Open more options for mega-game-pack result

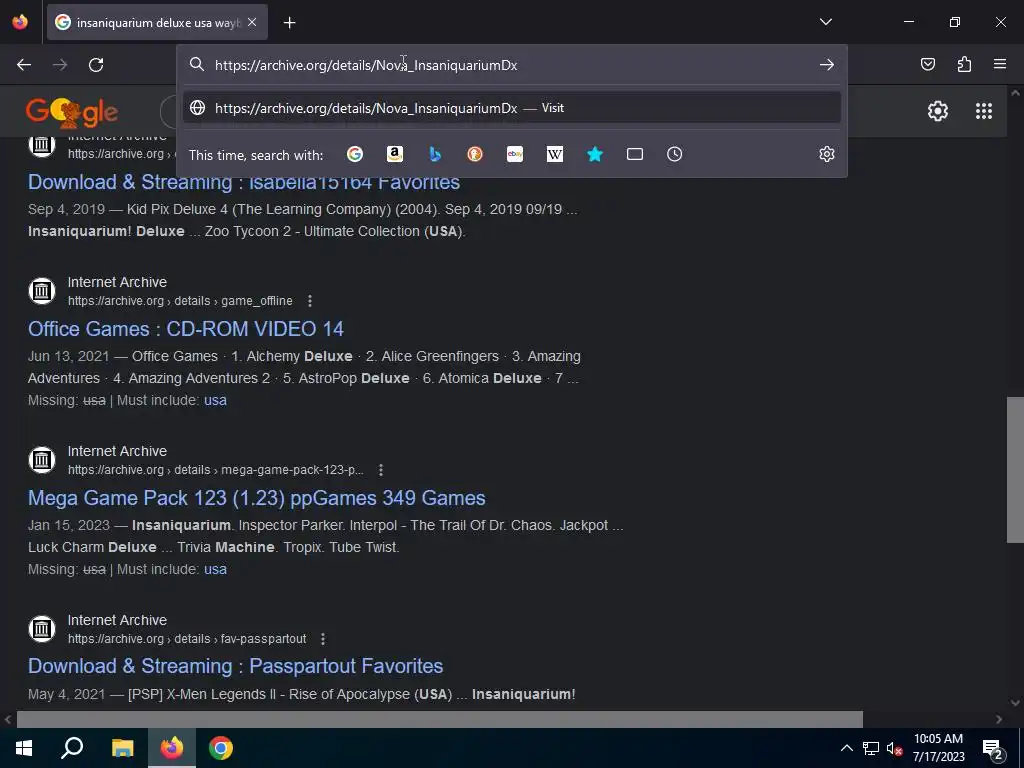pos(381,470)
